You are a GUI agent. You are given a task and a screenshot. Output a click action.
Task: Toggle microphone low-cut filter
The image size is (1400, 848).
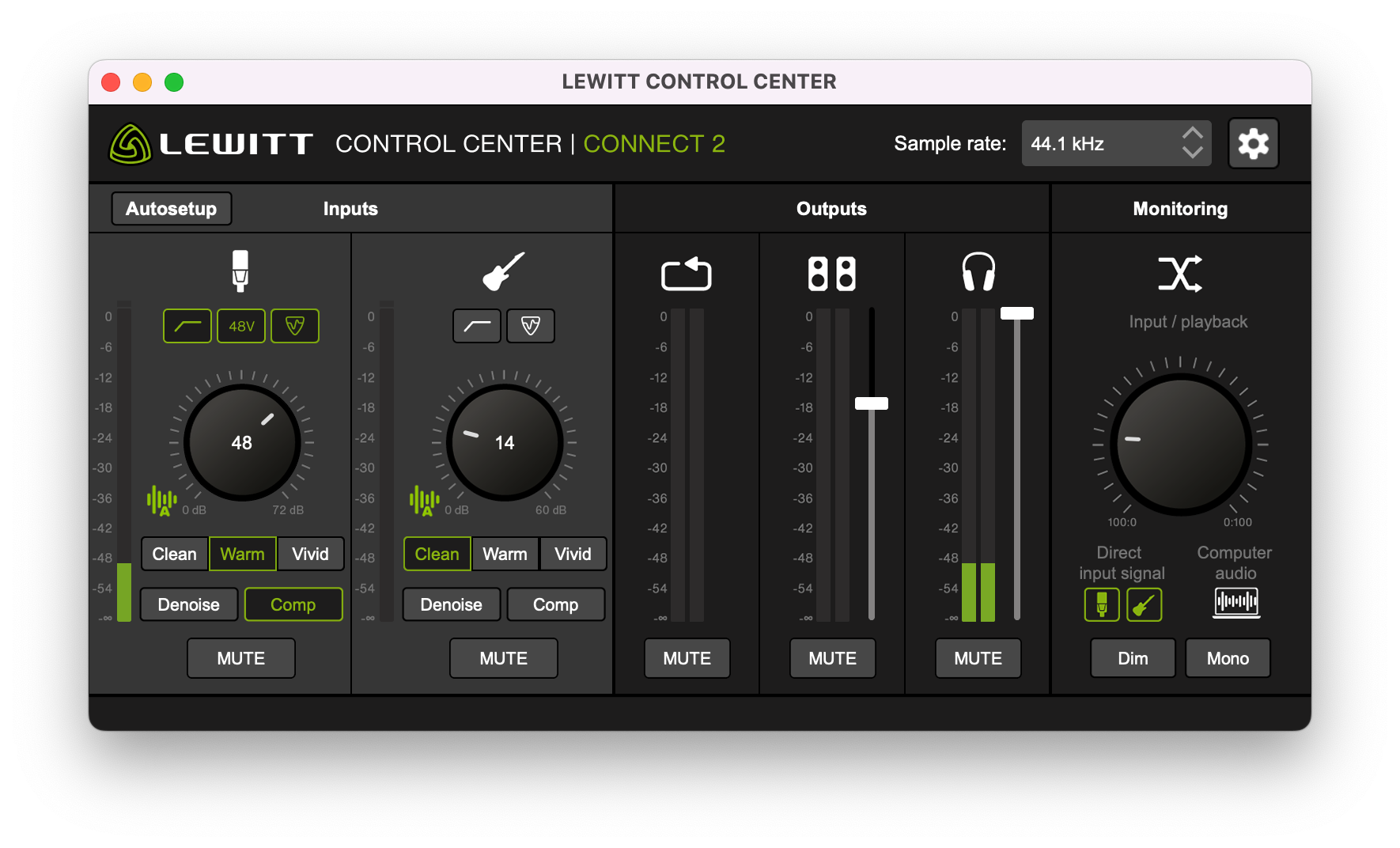point(187,326)
